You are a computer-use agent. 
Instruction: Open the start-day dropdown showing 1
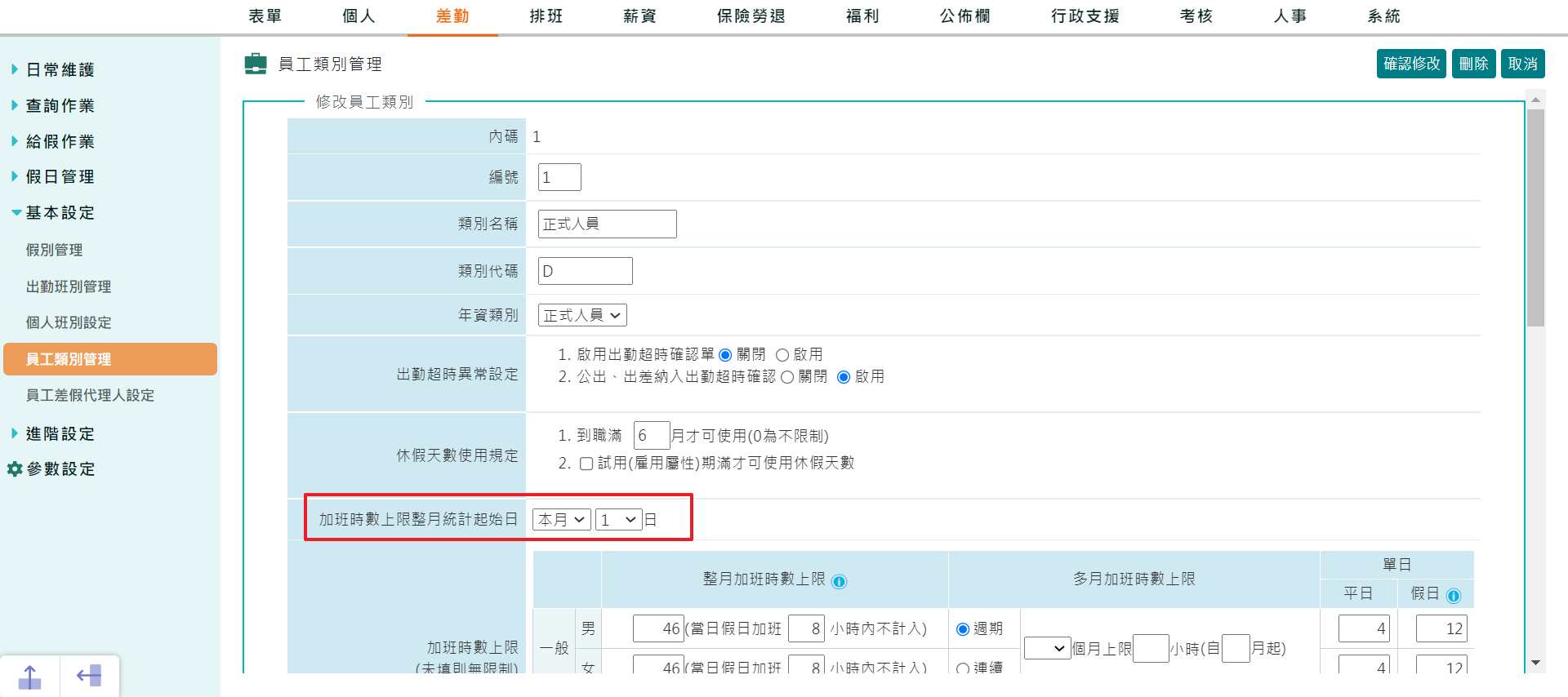point(619,520)
